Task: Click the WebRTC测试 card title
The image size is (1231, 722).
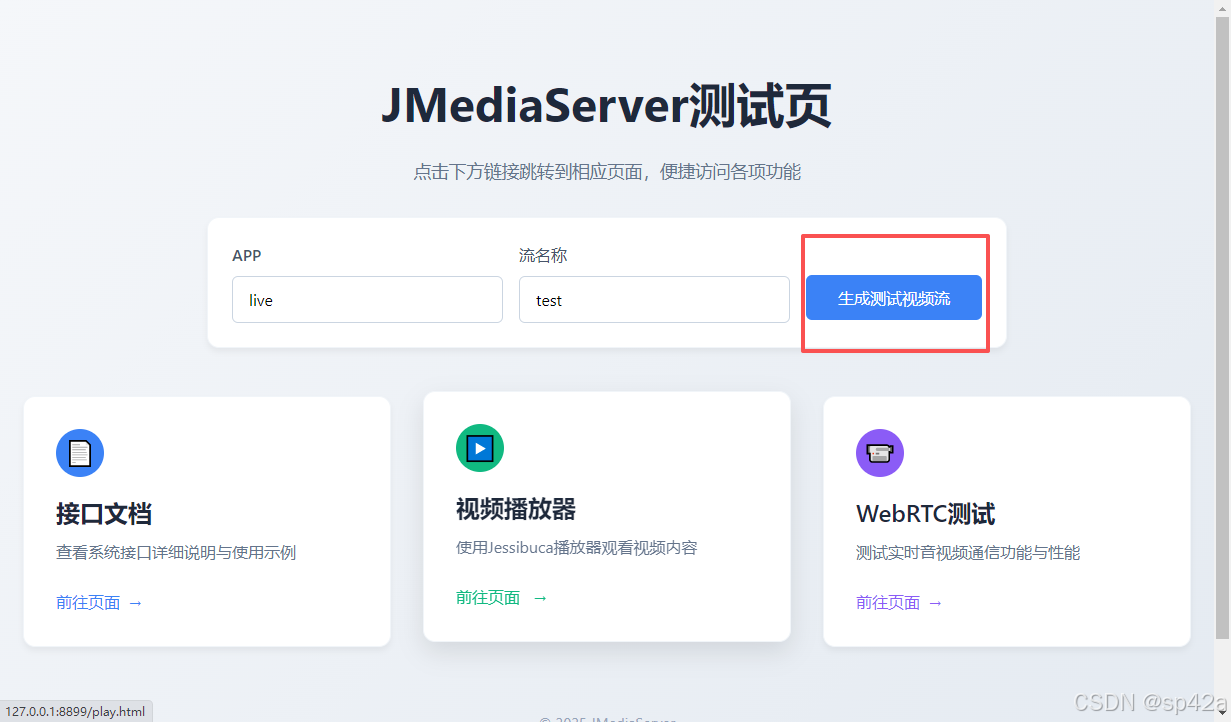Action: [926, 514]
